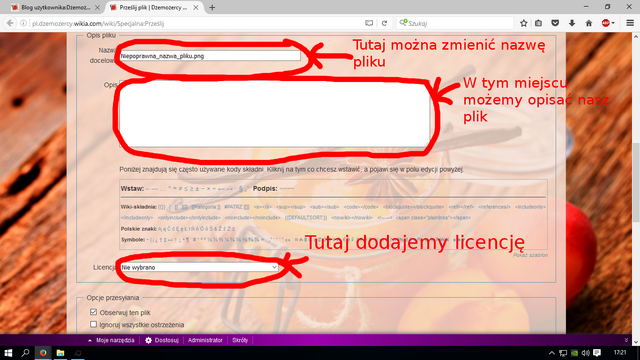640x360 pixels.
Task: Click the page vertical scrollbar thumb
Action: (636, 182)
